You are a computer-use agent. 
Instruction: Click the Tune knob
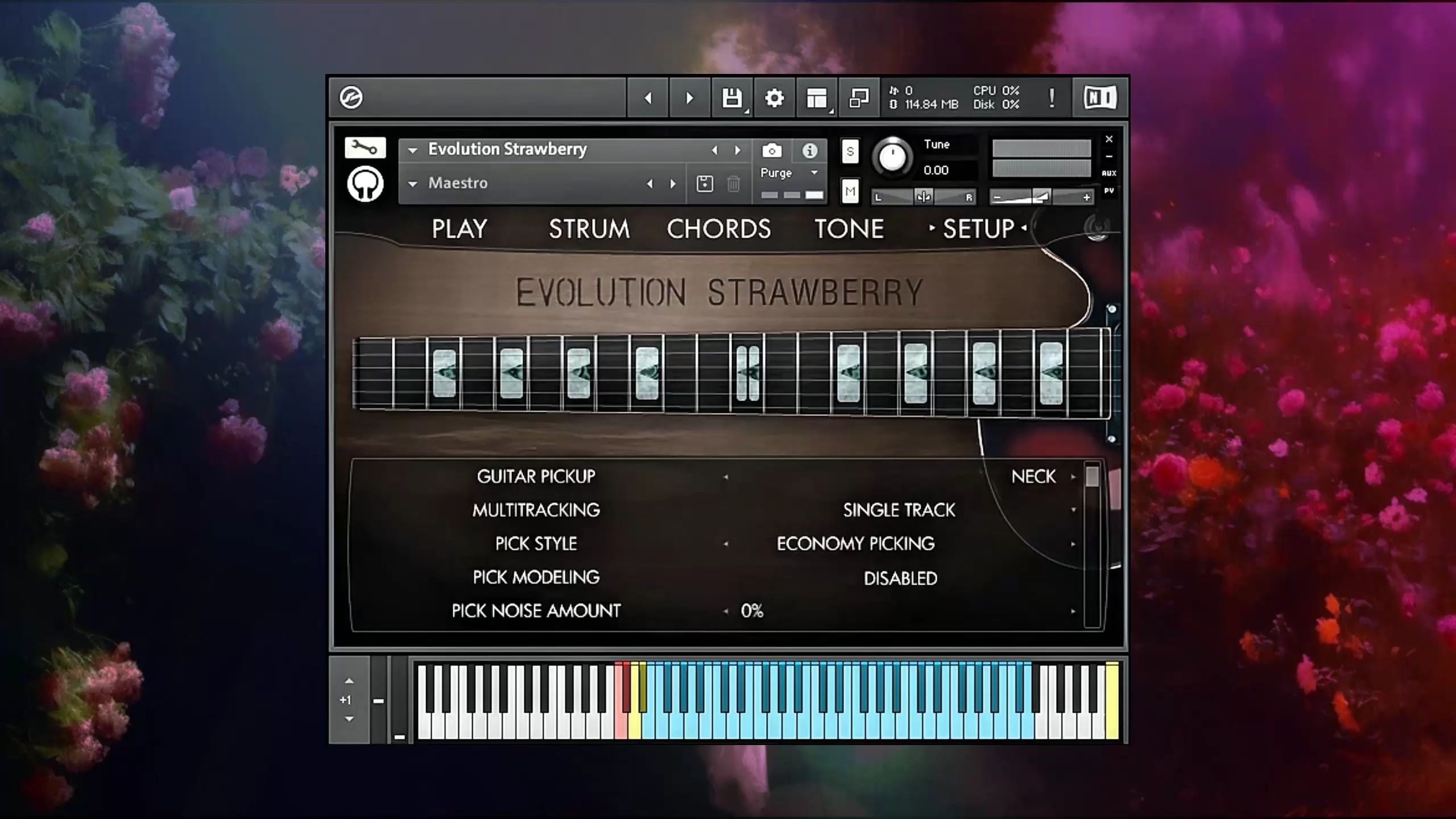pyautogui.click(x=892, y=156)
